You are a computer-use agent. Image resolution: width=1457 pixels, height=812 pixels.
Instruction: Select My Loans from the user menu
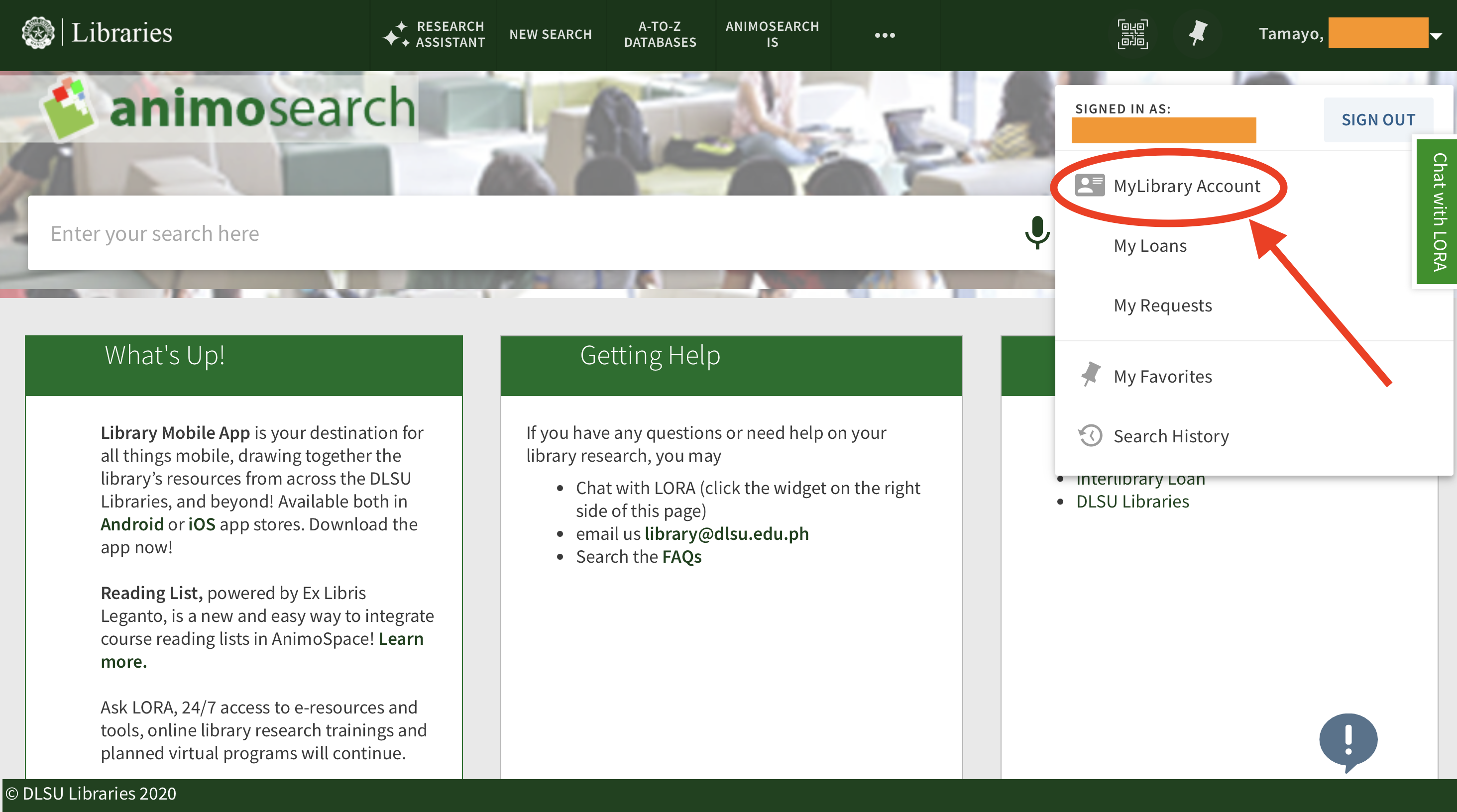tap(1149, 246)
